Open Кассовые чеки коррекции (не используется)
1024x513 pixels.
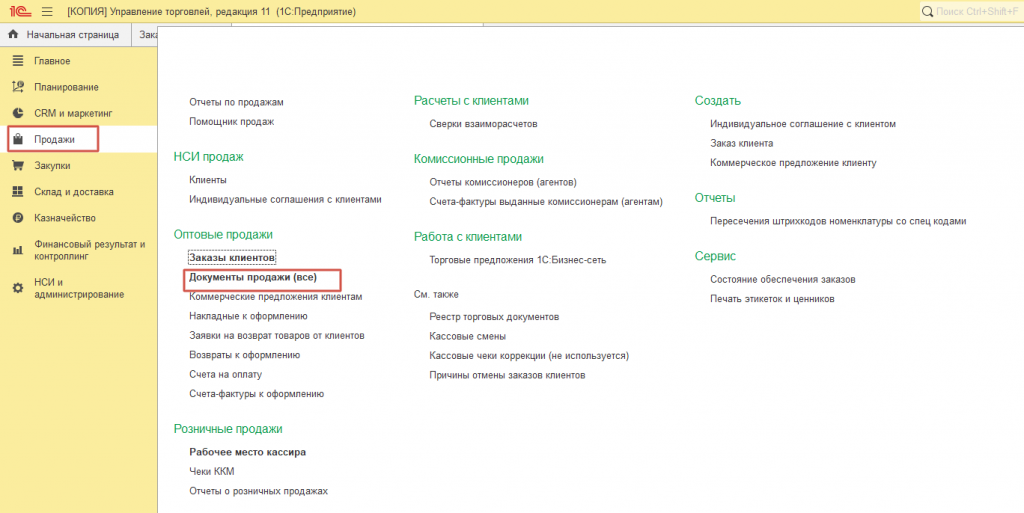pyautogui.click(x=529, y=356)
